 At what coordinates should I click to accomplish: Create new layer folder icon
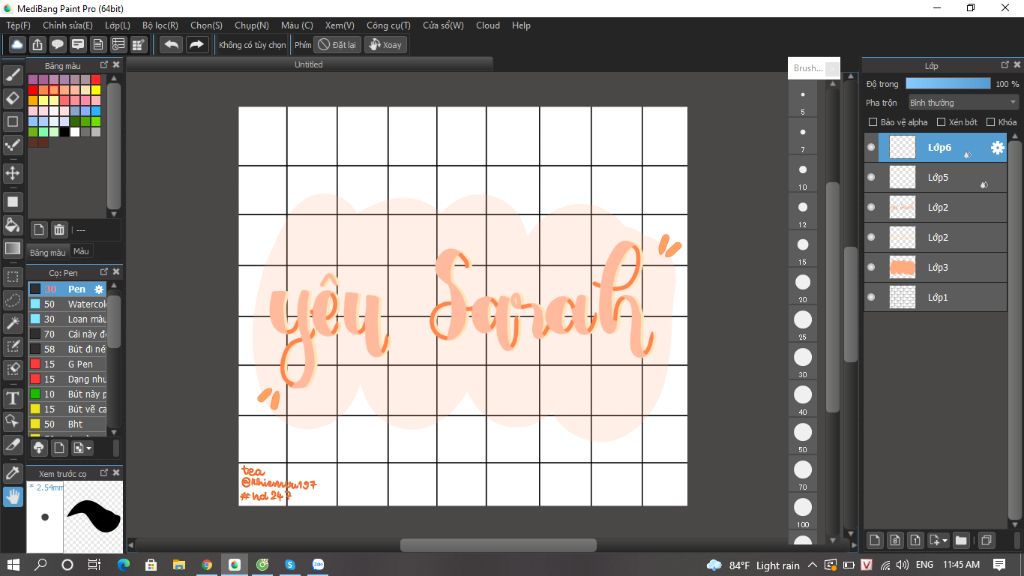tap(961, 540)
